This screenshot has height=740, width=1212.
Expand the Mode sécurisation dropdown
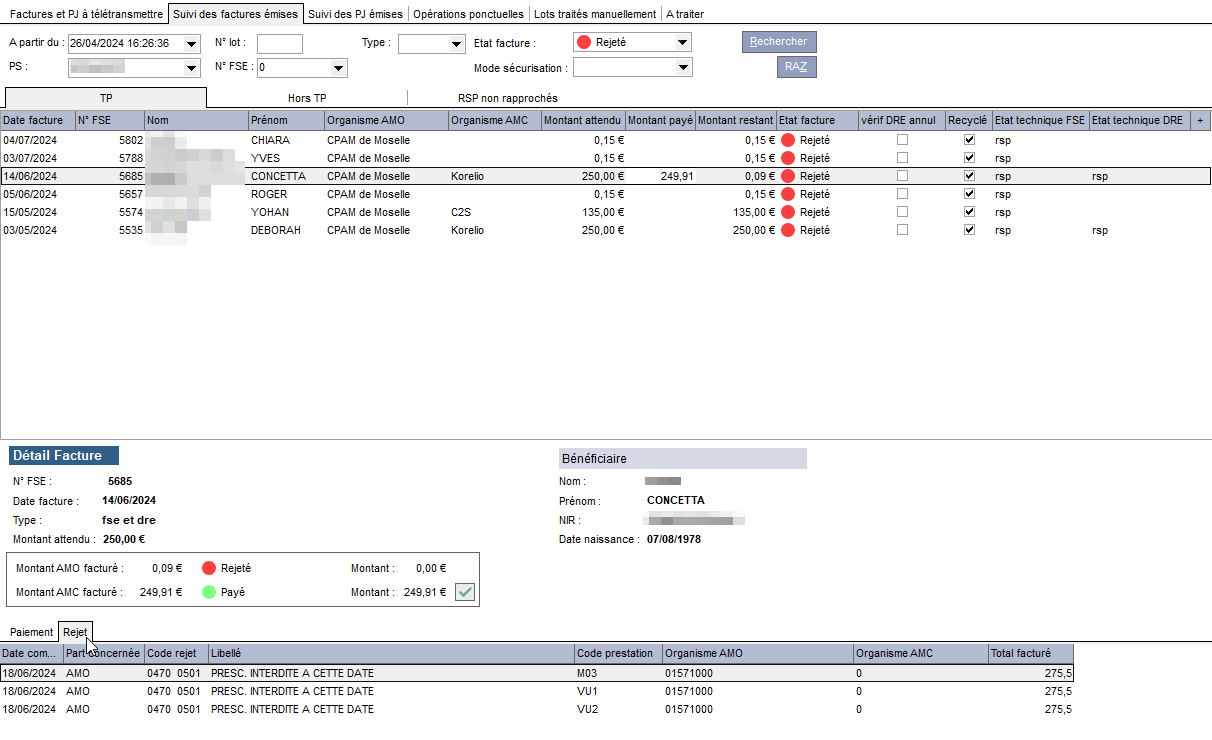tap(632, 67)
